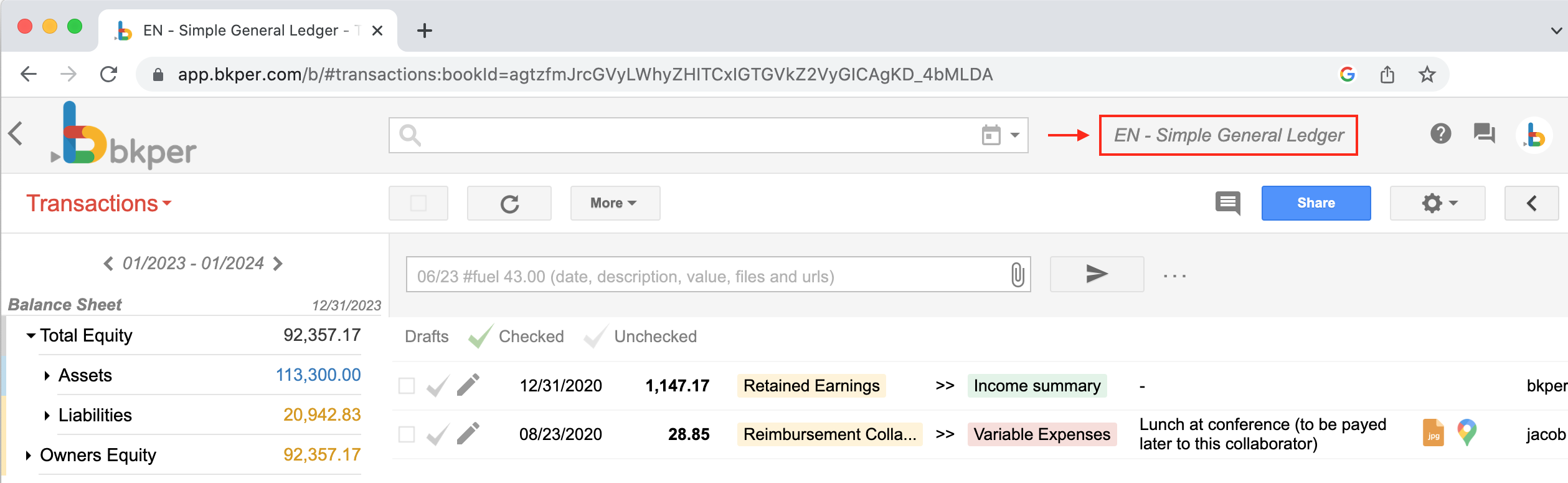Click the paperclip attachment icon

(x=1017, y=275)
